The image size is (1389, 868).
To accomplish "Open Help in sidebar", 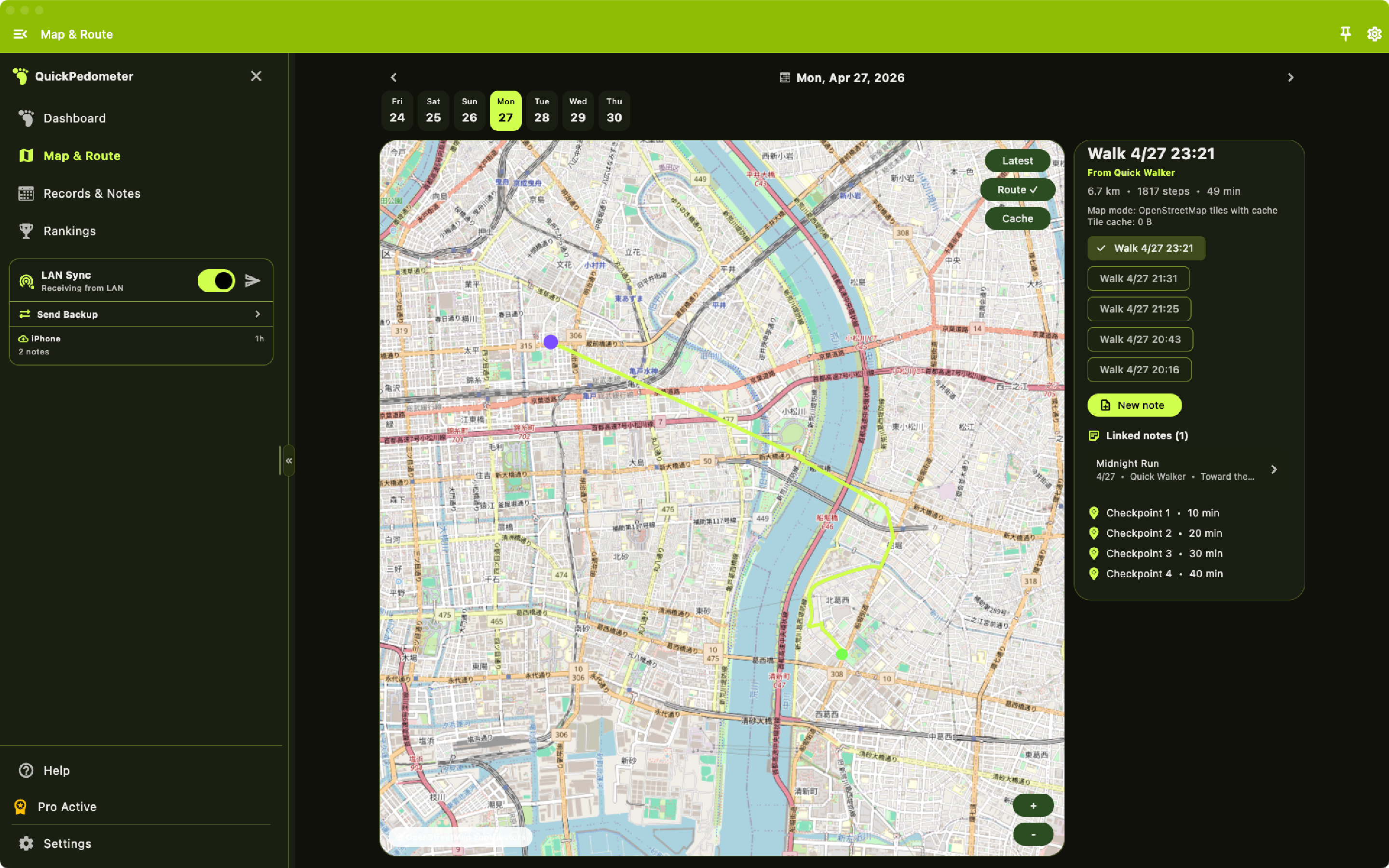I will coord(141,771).
